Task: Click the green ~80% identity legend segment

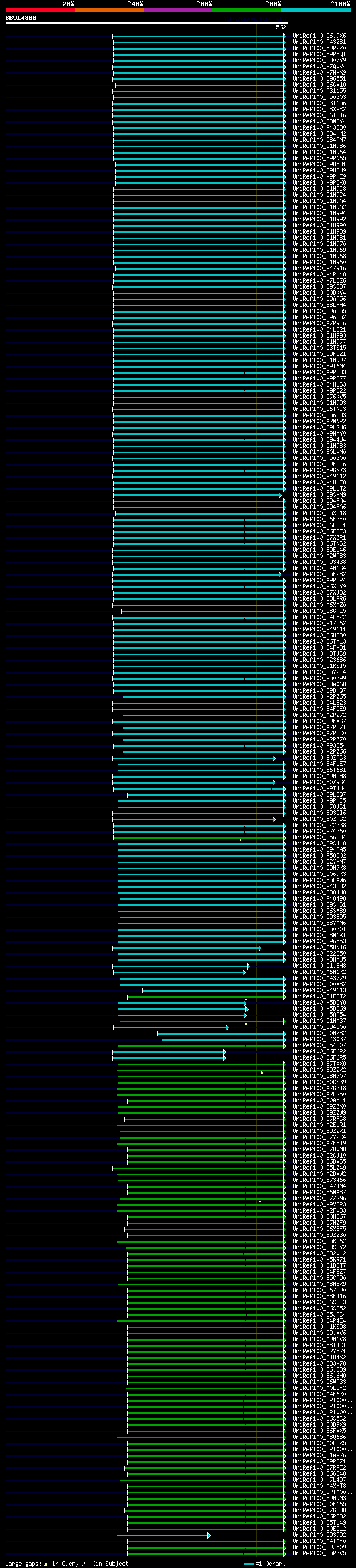Action: (x=247, y=10)
